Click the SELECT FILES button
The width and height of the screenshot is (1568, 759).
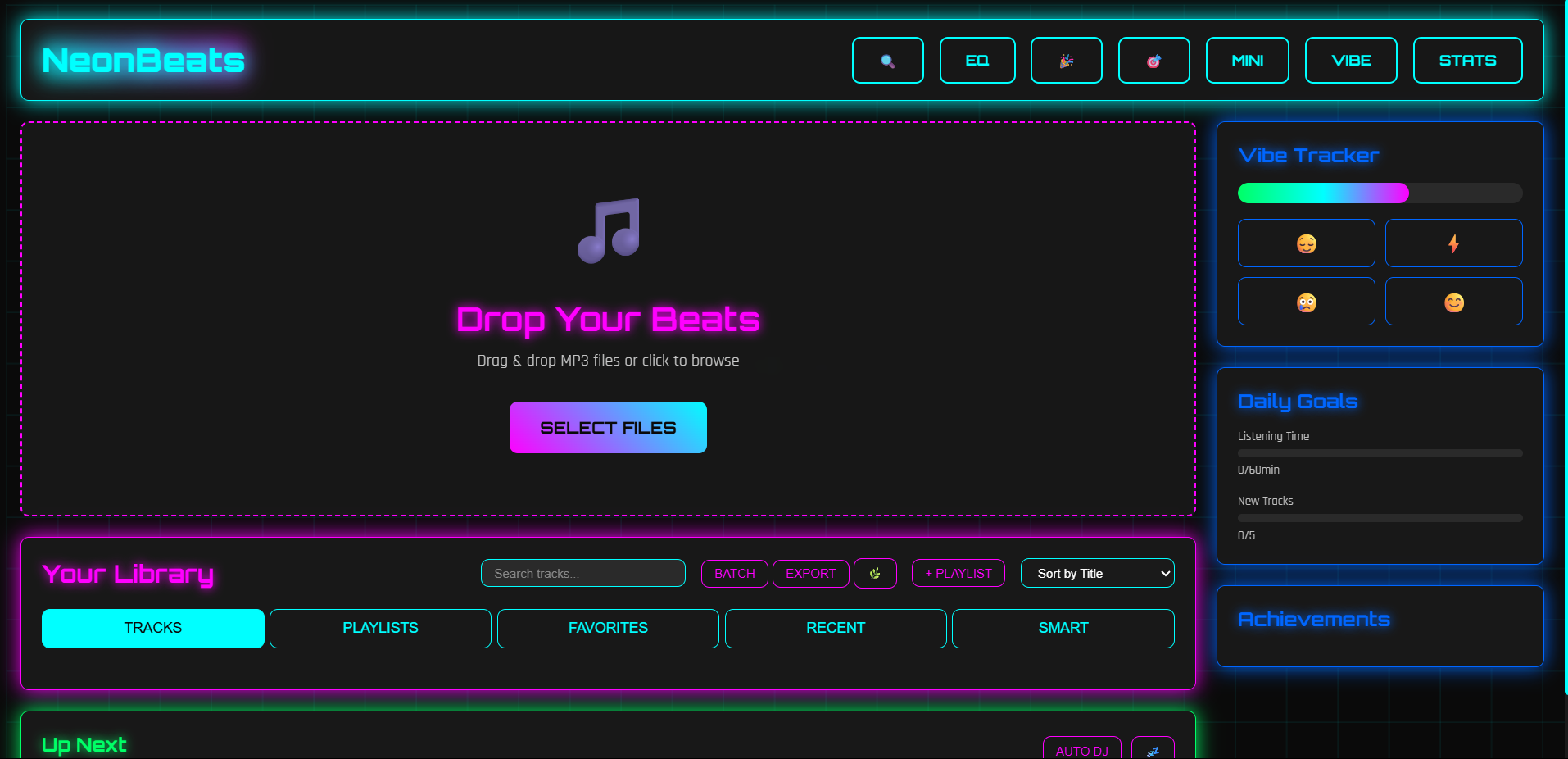608,427
